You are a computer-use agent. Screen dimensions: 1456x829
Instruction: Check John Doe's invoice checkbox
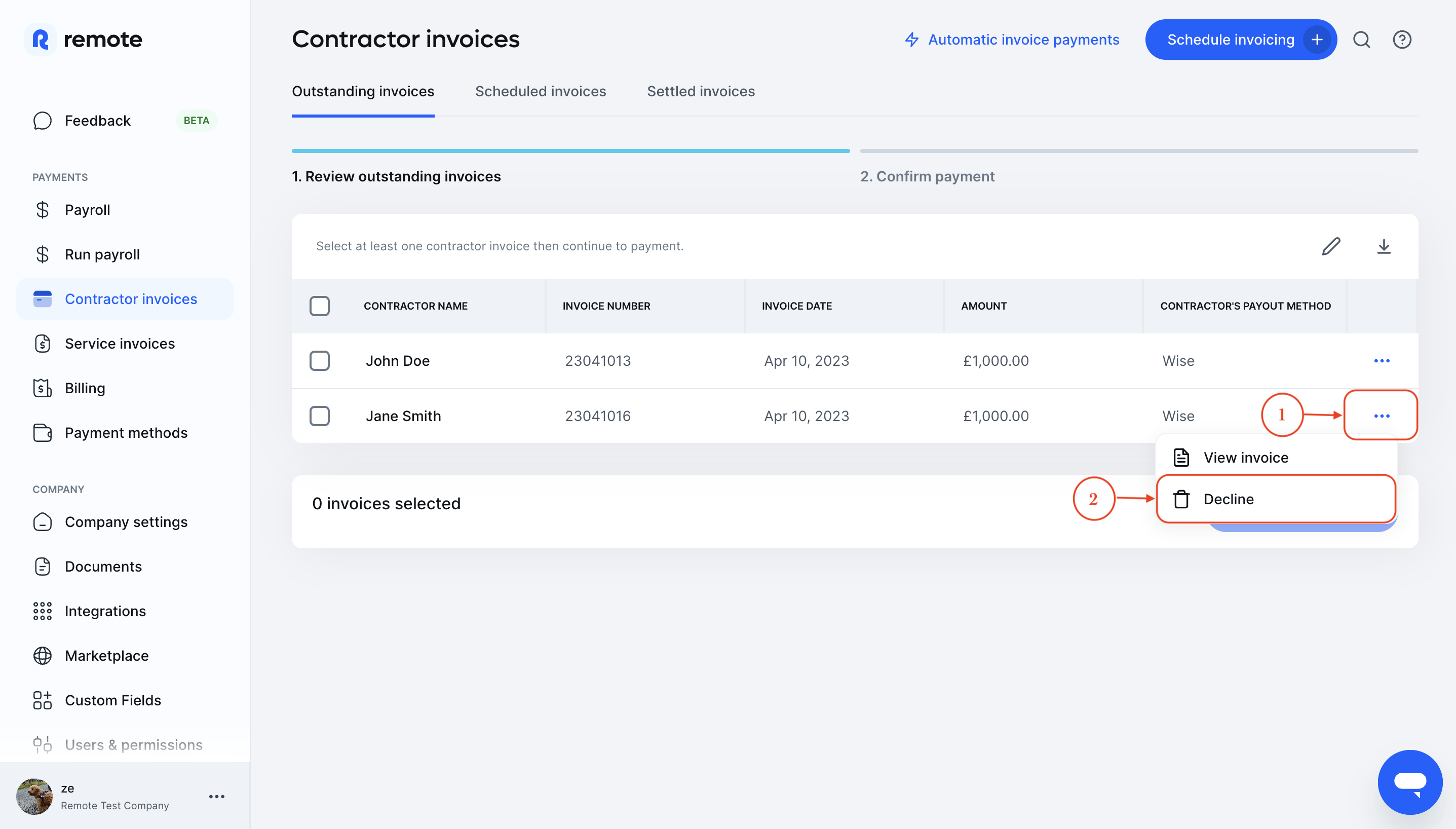(320, 360)
